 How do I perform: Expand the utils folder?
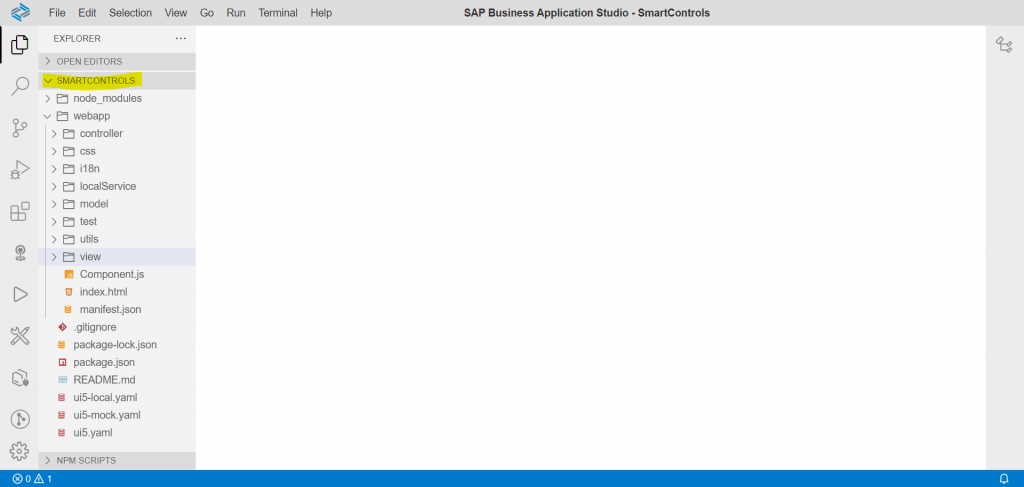(117, 239)
